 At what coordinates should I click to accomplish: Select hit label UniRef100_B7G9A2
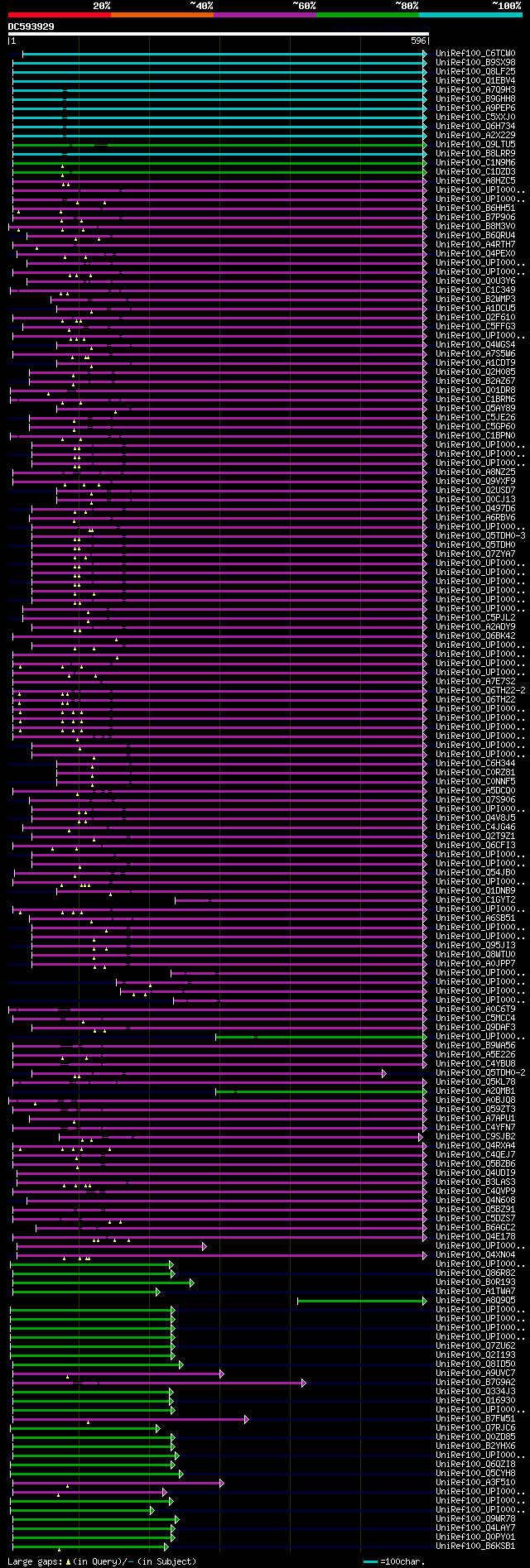point(475,1383)
